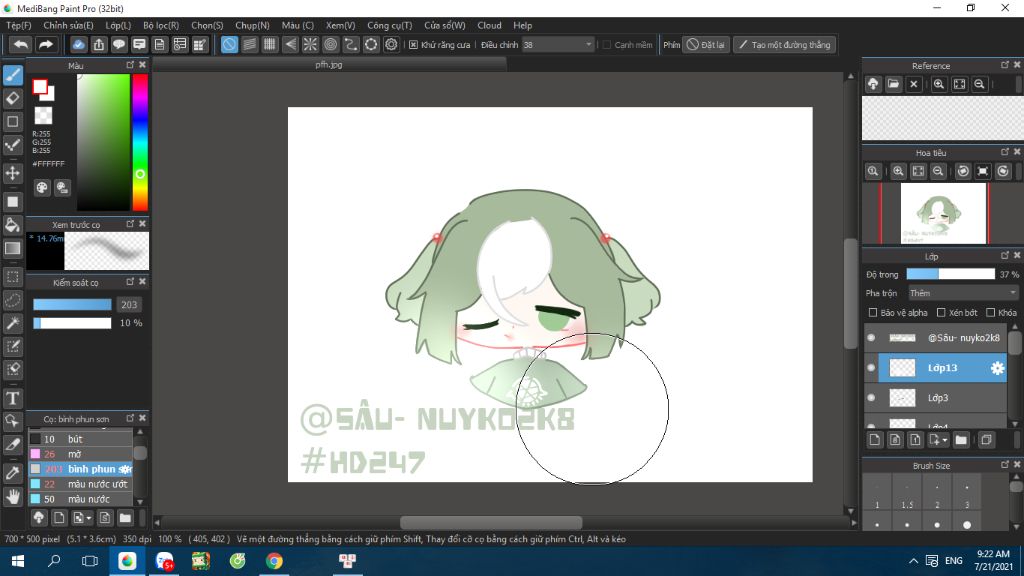Open the Điều chỉnh correction dropdown

558,45
